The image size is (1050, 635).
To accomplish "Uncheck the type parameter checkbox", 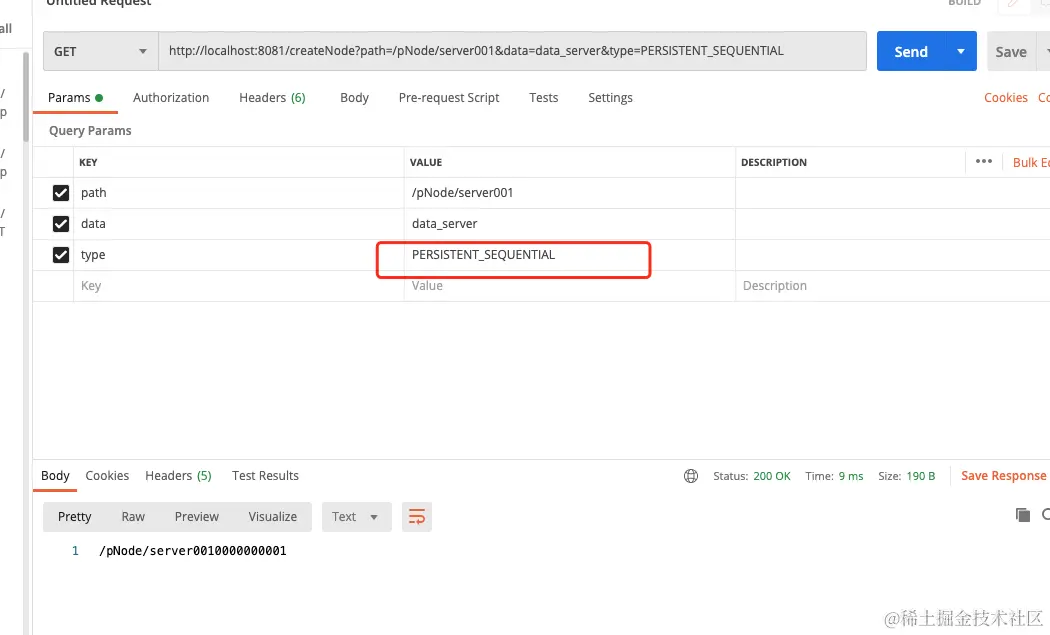I will [61, 255].
